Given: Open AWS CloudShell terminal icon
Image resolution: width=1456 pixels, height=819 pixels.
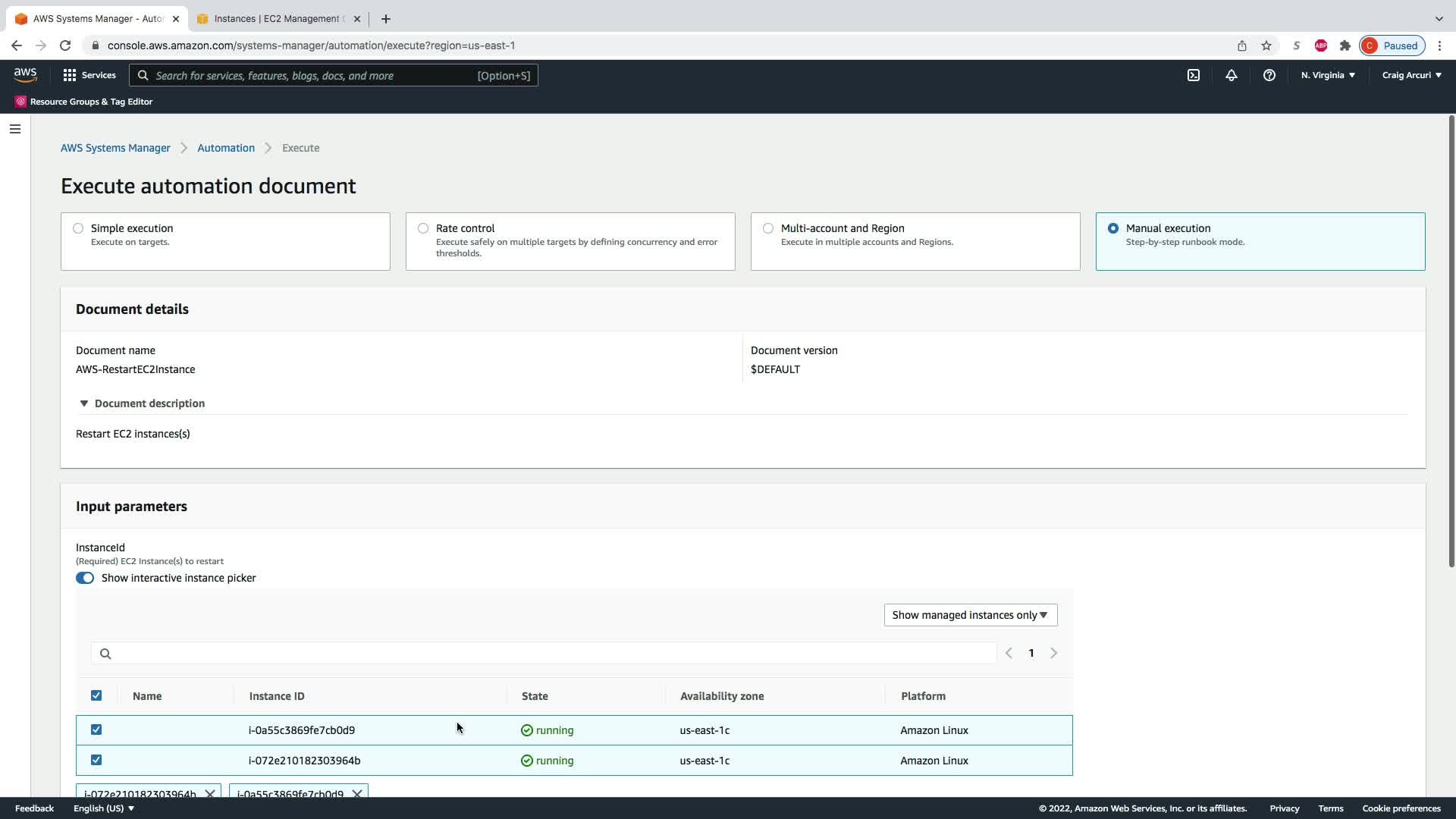Looking at the screenshot, I should pyautogui.click(x=1194, y=75).
